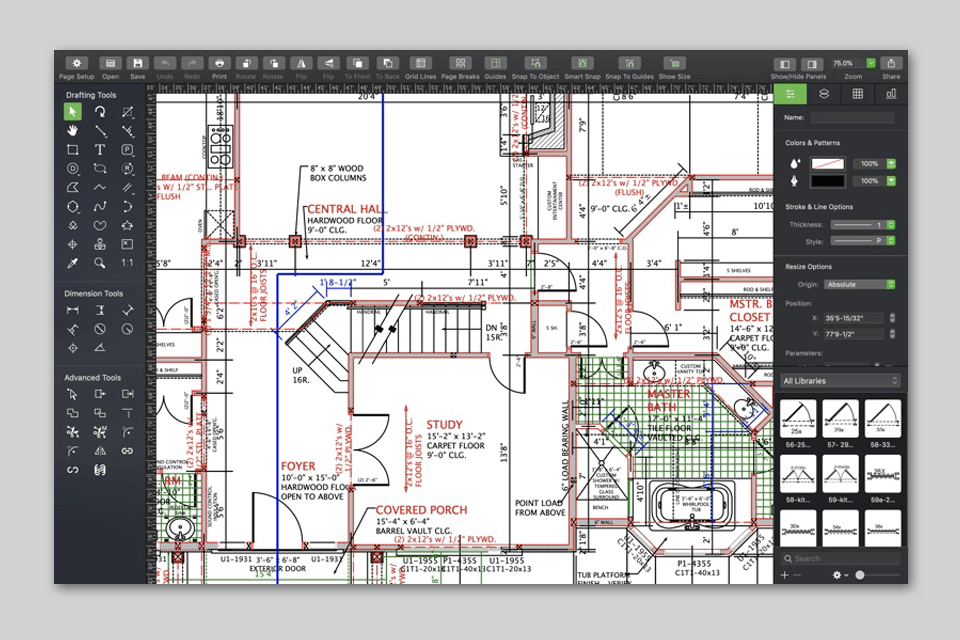This screenshot has width=960, height=640.
Task: Select the heart shape tool
Action: pos(100,225)
